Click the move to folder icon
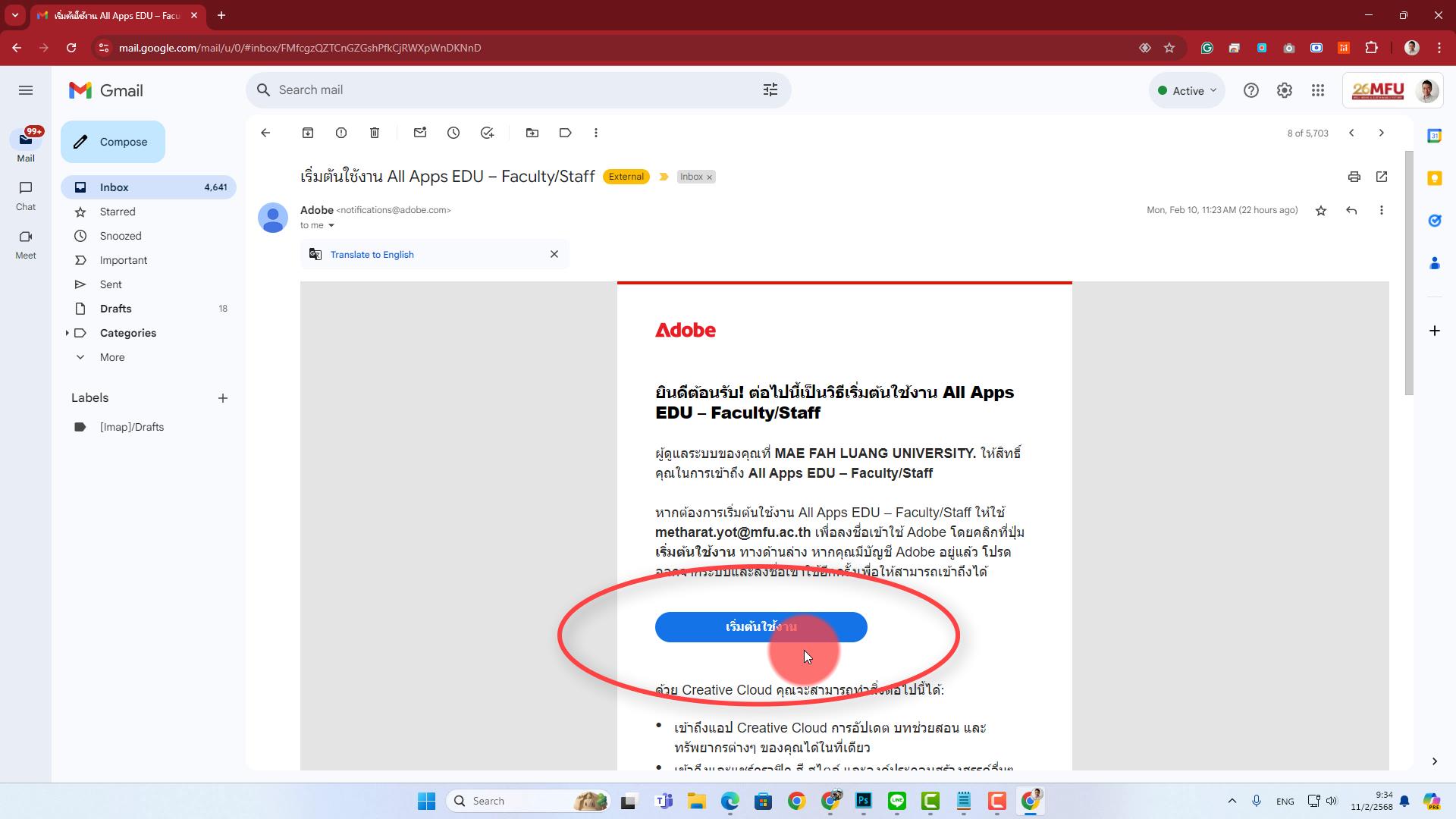1456x819 pixels. coord(532,133)
